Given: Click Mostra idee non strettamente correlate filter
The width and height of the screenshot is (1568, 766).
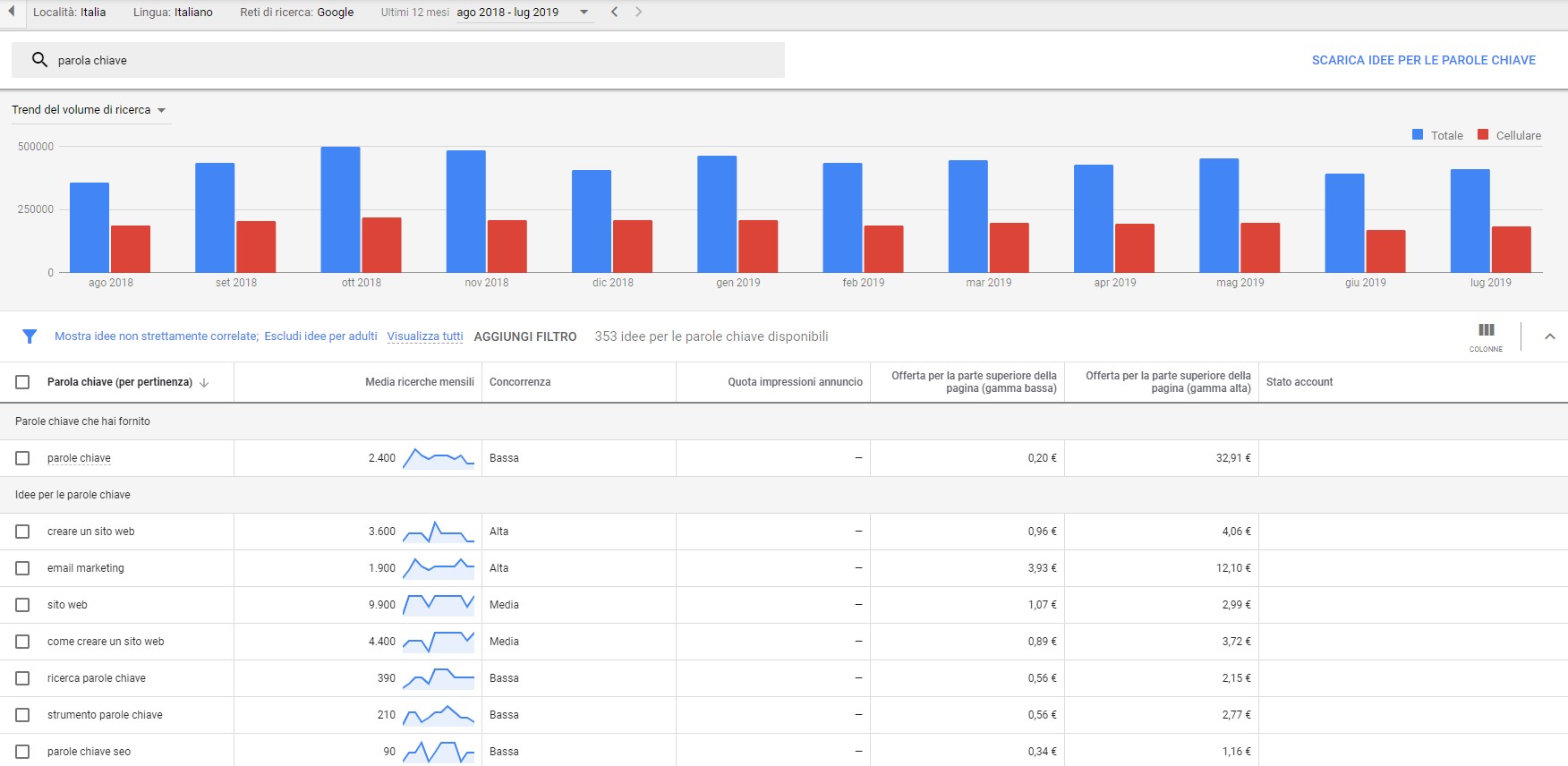Looking at the screenshot, I should [157, 336].
